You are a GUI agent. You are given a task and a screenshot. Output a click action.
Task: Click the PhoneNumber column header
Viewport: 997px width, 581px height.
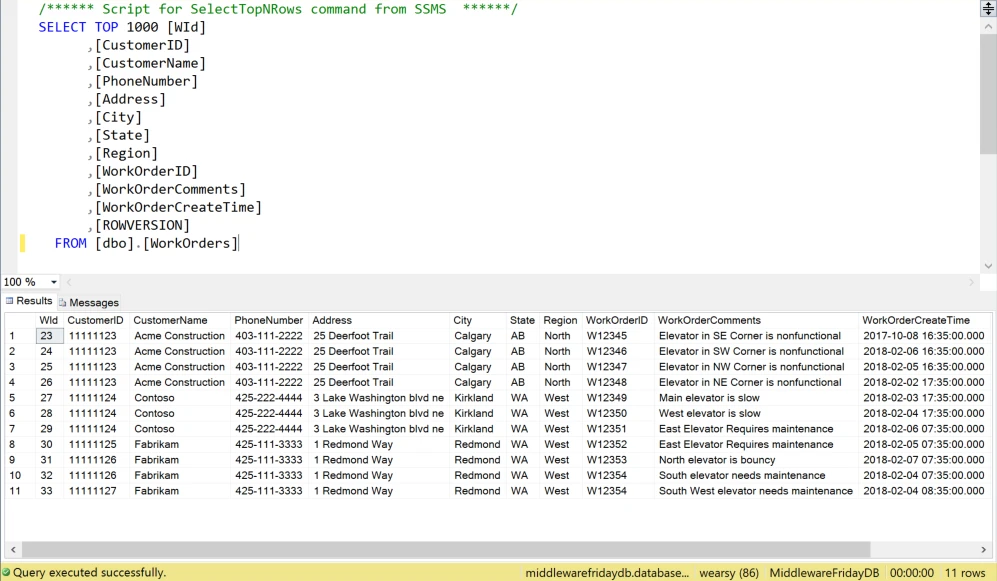268,320
